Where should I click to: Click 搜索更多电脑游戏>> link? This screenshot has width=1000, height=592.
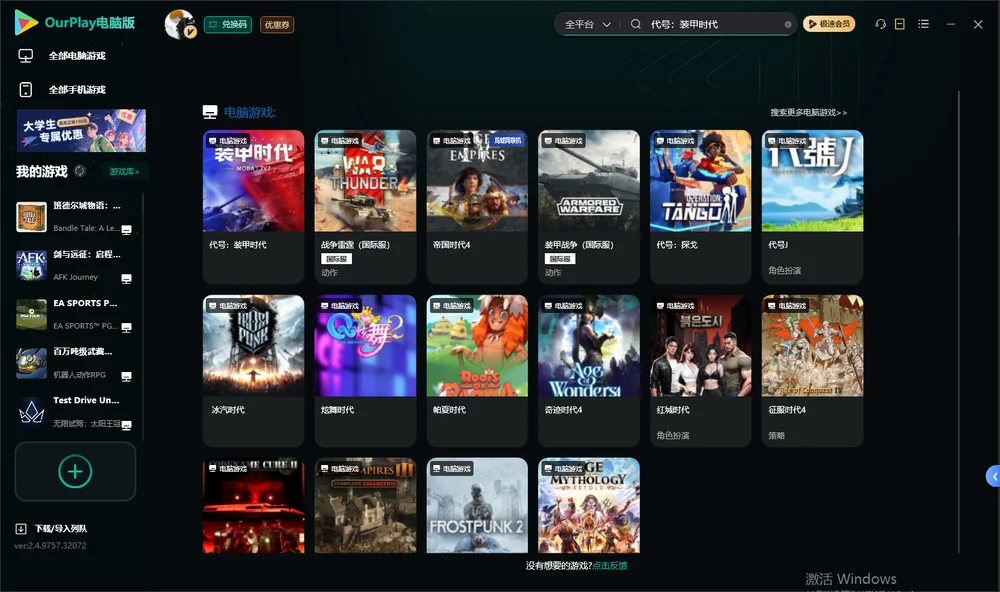[808, 113]
